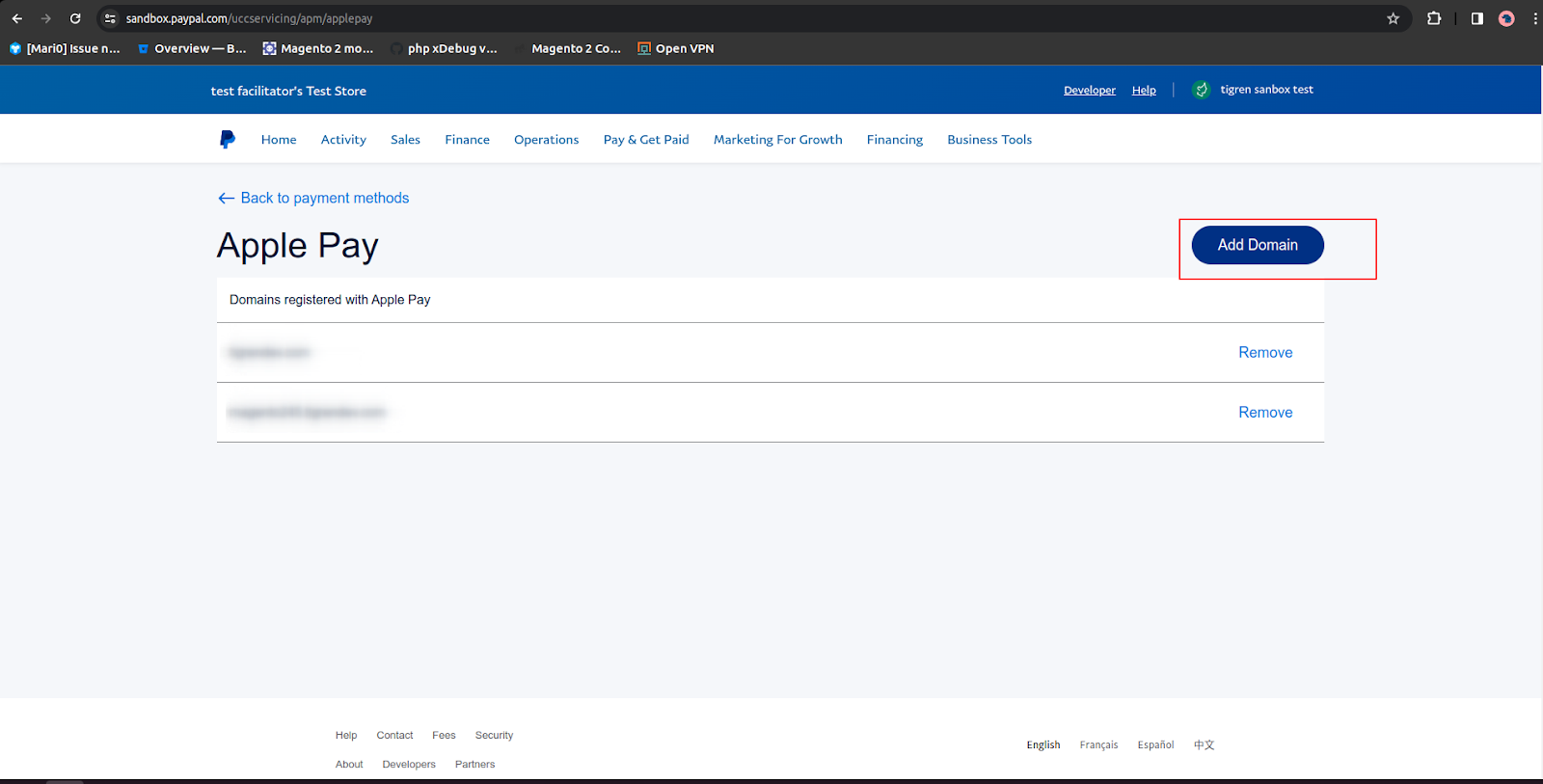Screen dimensions: 1543x784
Task: Click the PayPal logo in navigation
Action: pyautogui.click(x=227, y=140)
